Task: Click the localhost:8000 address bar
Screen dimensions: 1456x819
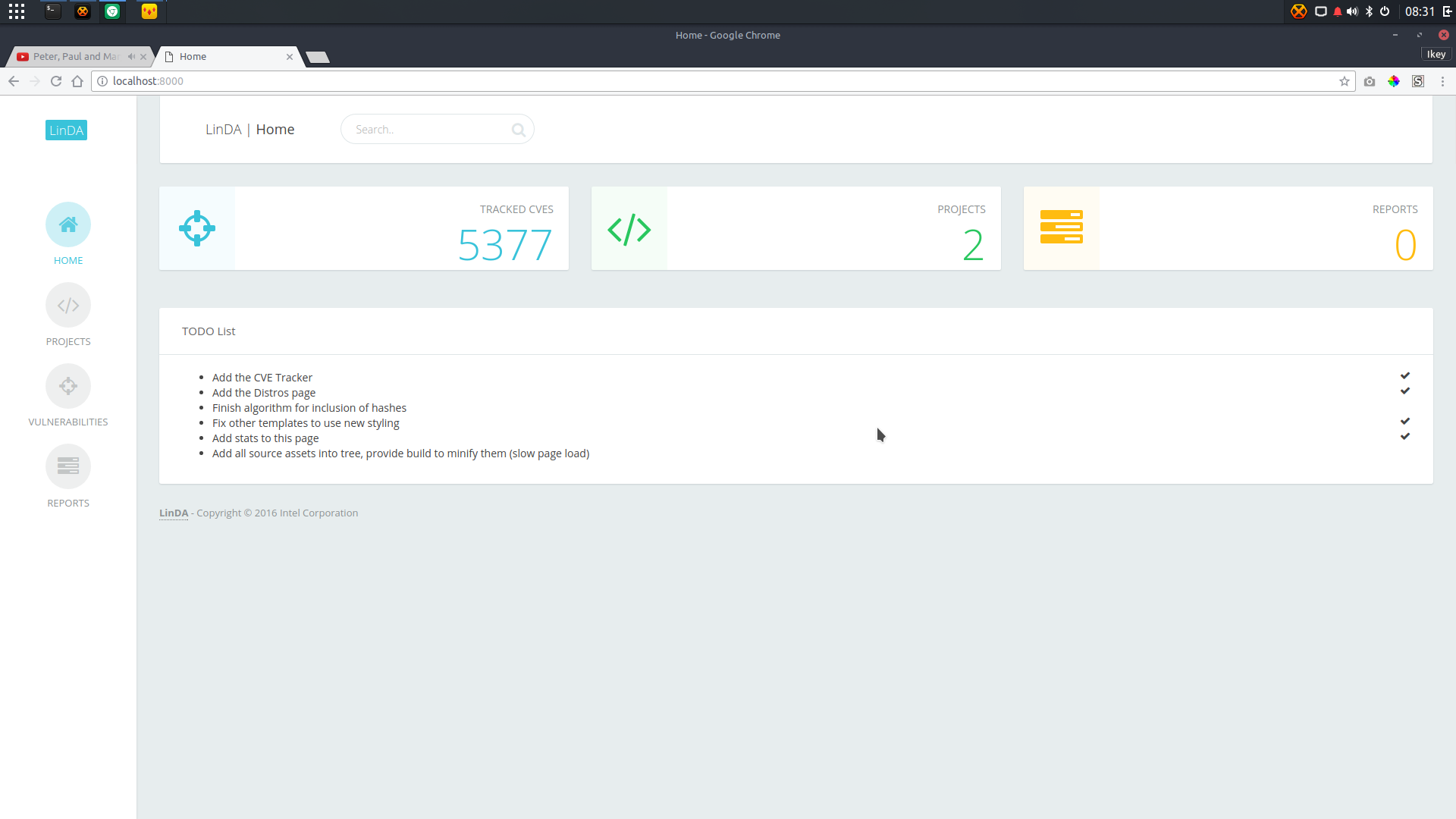Action: click(723, 81)
